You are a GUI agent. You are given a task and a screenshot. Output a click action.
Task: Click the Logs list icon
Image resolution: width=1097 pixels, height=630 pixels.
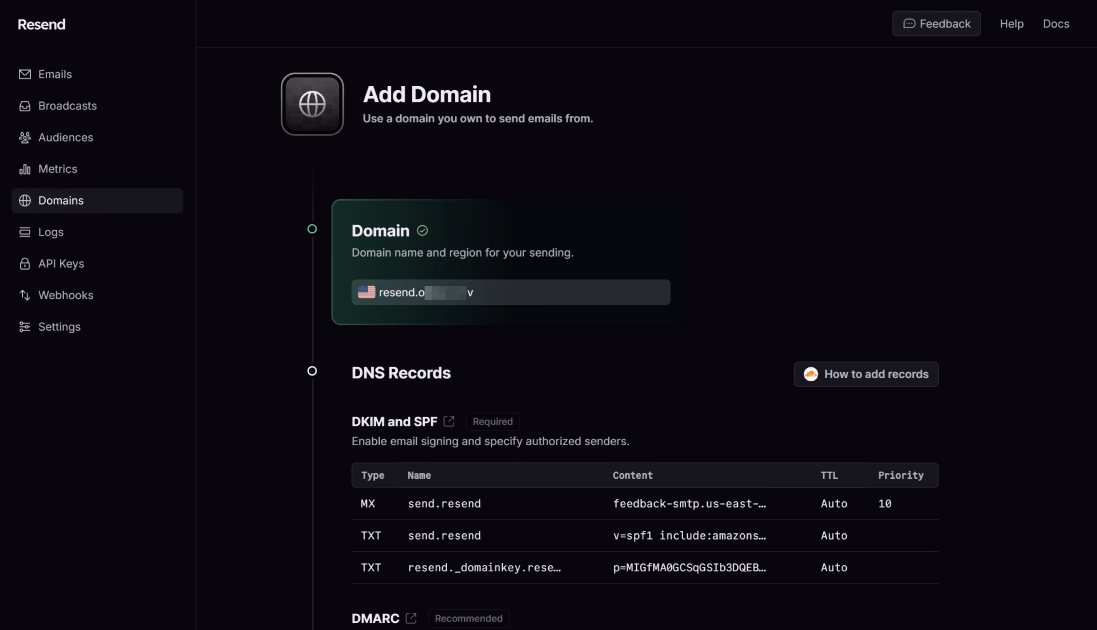pos(25,232)
